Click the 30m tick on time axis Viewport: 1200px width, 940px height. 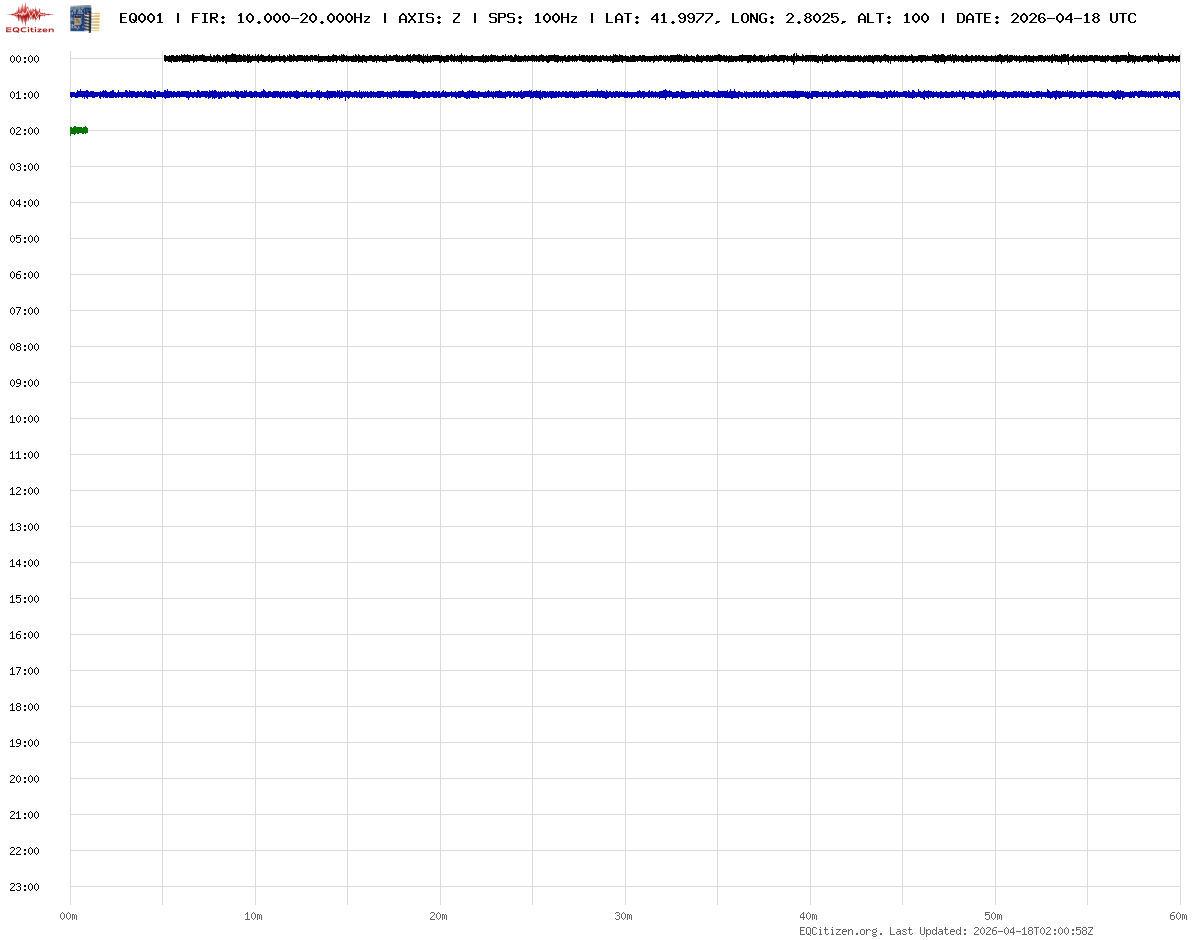624,916
